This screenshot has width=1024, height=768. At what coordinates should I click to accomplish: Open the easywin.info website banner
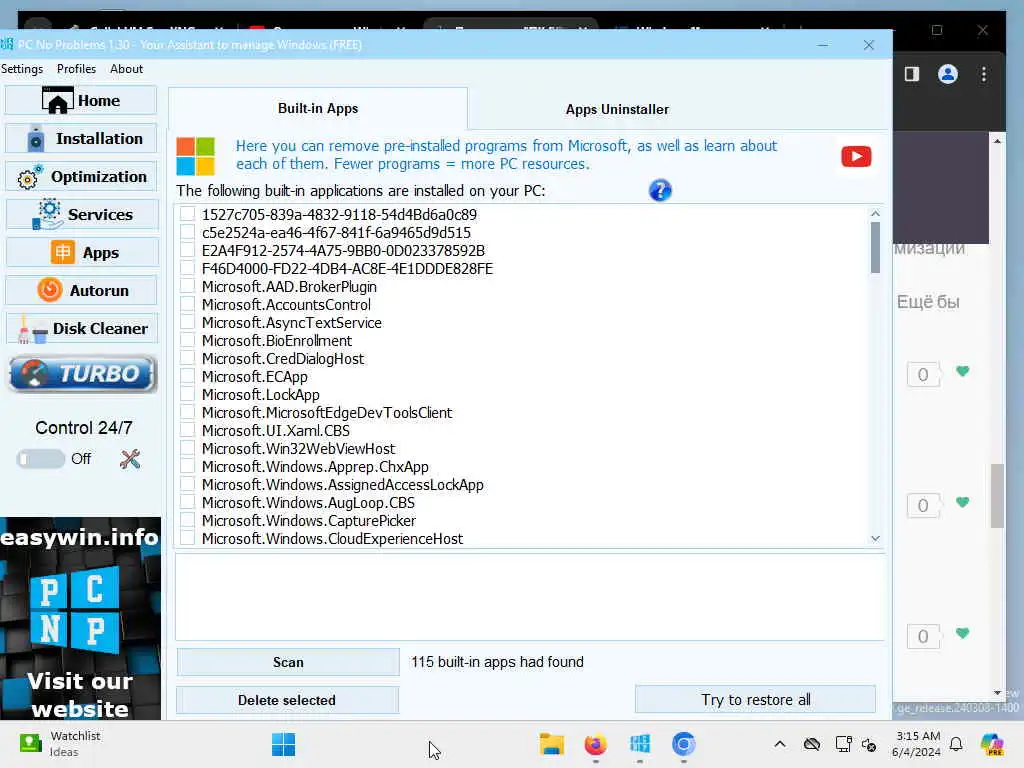(x=80, y=618)
